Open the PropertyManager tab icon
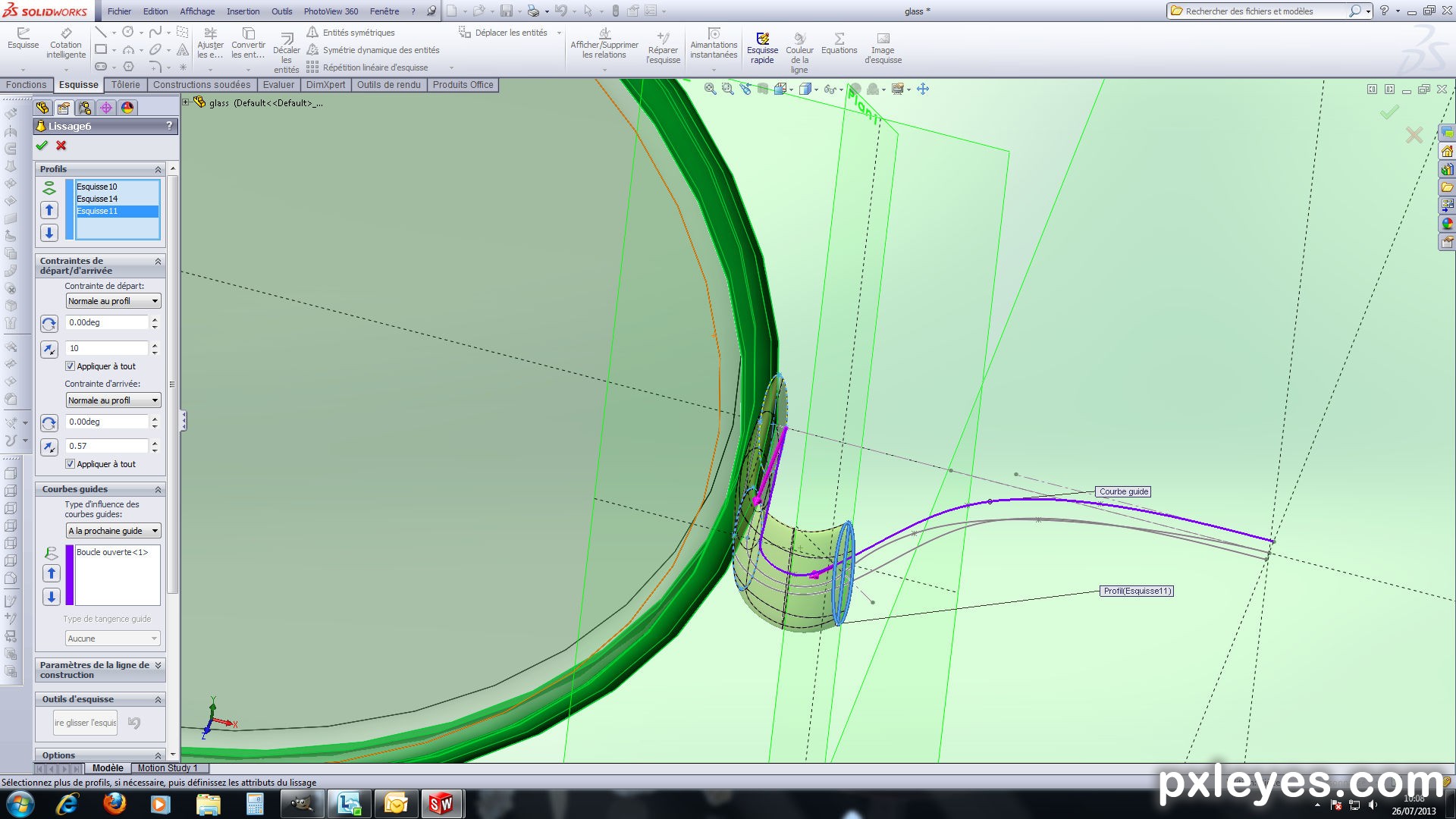Image resolution: width=1456 pixels, height=819 pixels. click(64, 108)
